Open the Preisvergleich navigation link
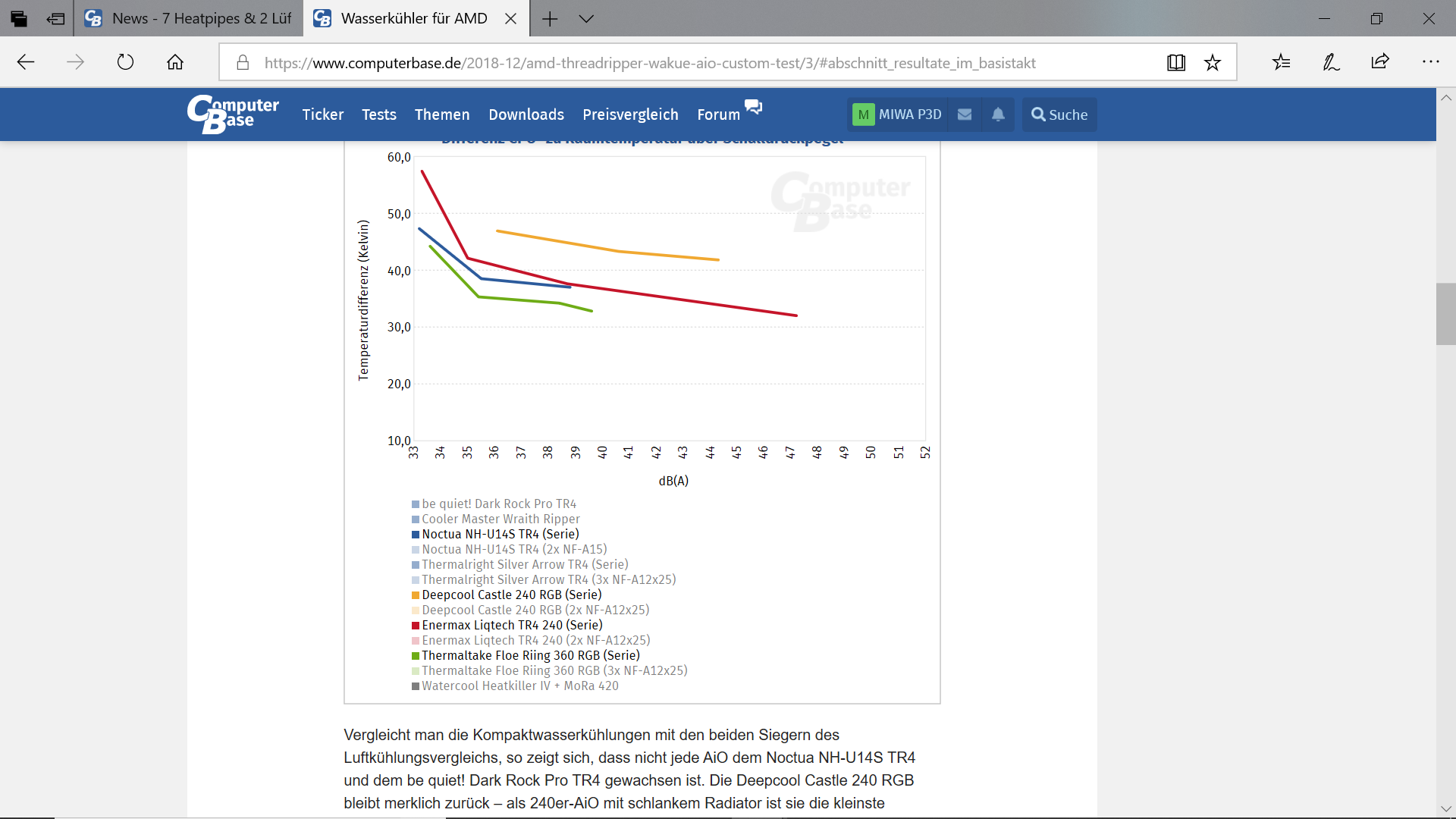Image resolution: width=1456 pixels, height=819 pixels. pyautogui.click(x=630, y=115)
